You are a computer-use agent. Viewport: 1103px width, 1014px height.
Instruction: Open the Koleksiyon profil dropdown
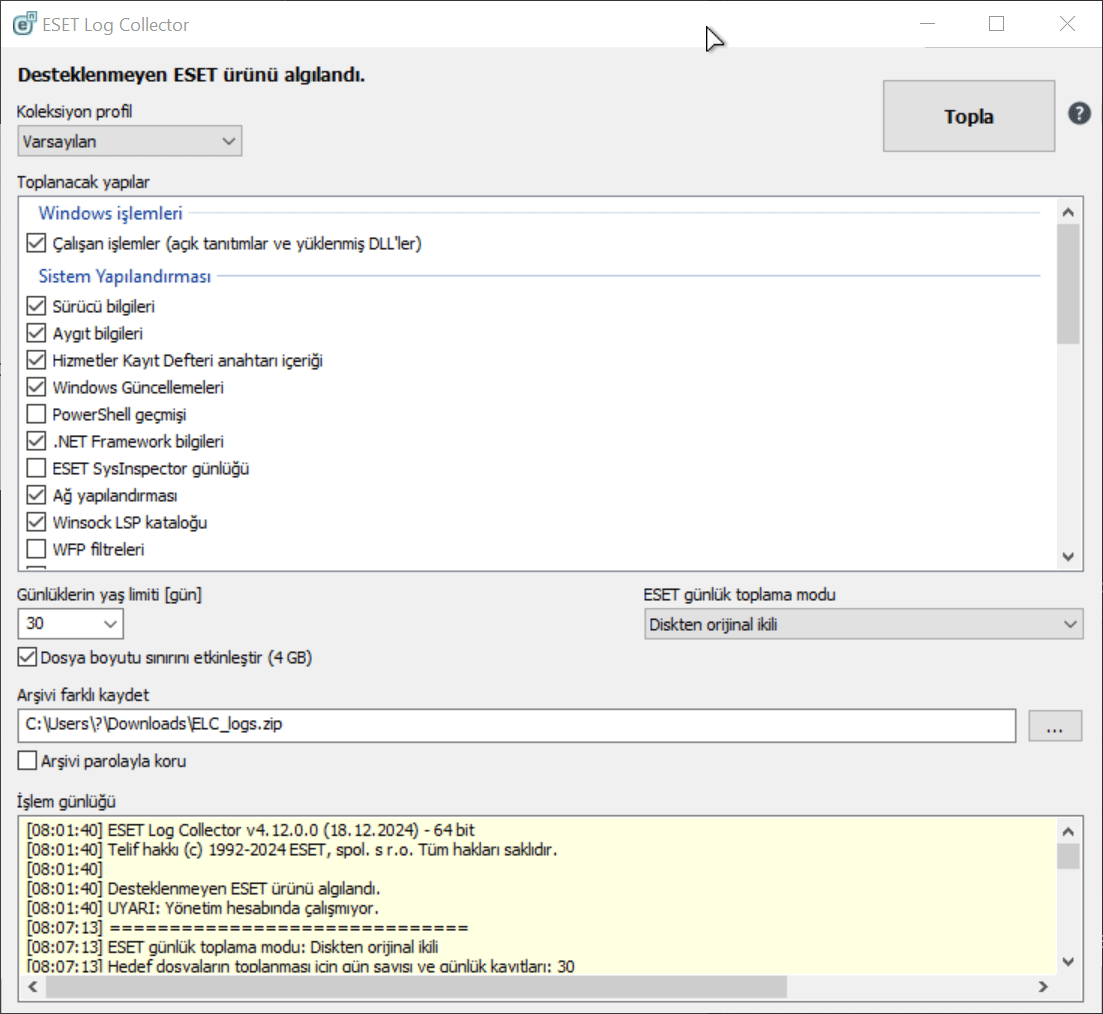pos(129,141)
